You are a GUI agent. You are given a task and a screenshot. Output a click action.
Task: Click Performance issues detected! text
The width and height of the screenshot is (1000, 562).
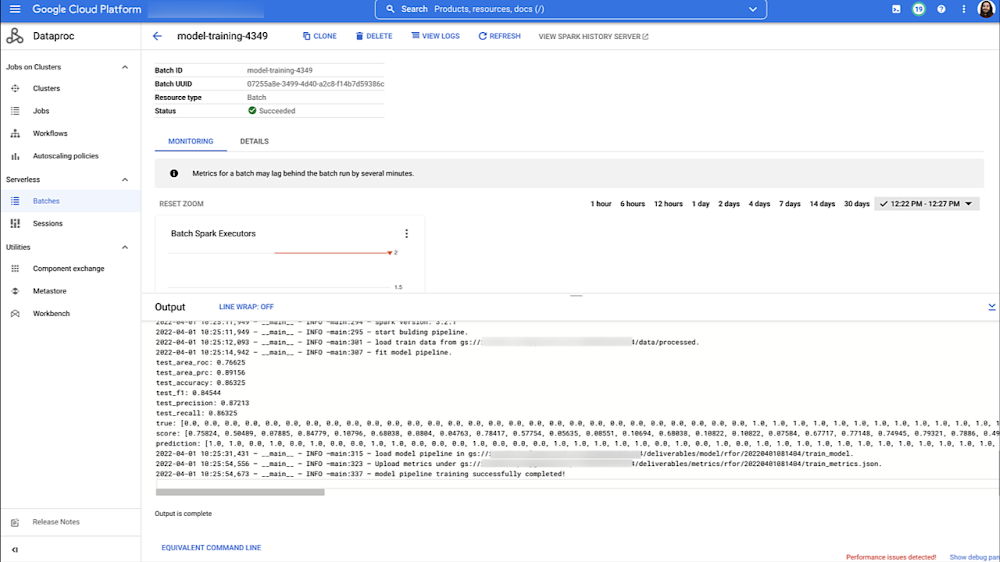[891, 558]
